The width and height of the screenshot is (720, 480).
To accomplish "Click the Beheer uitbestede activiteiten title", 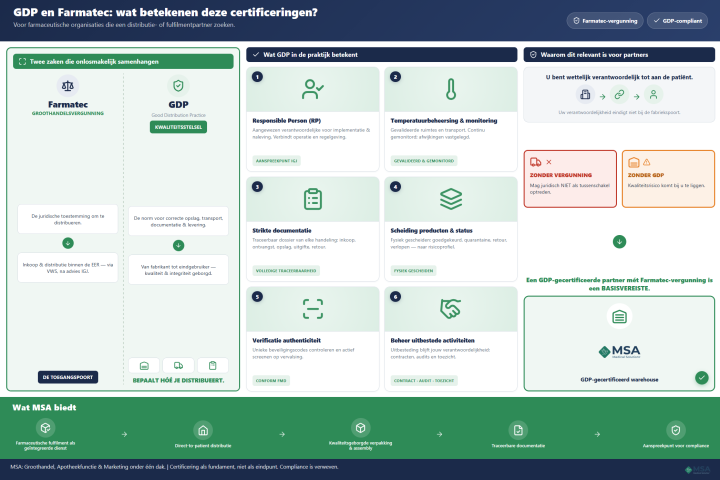I will pos(432,340).
